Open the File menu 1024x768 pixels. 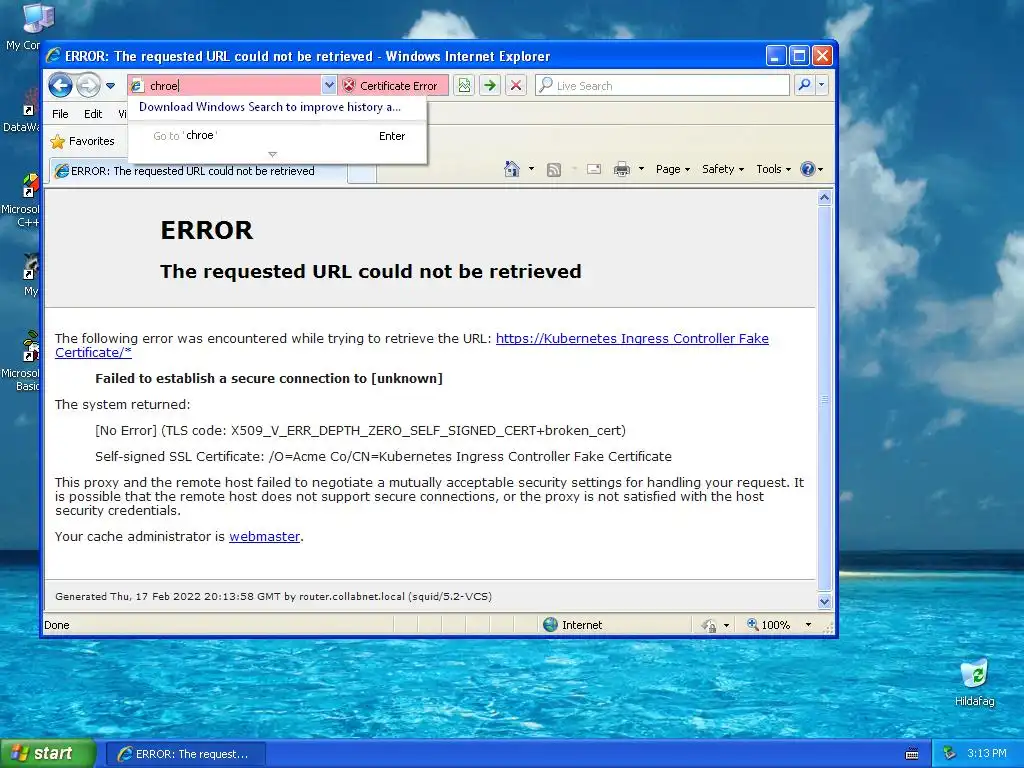(60, 114)
